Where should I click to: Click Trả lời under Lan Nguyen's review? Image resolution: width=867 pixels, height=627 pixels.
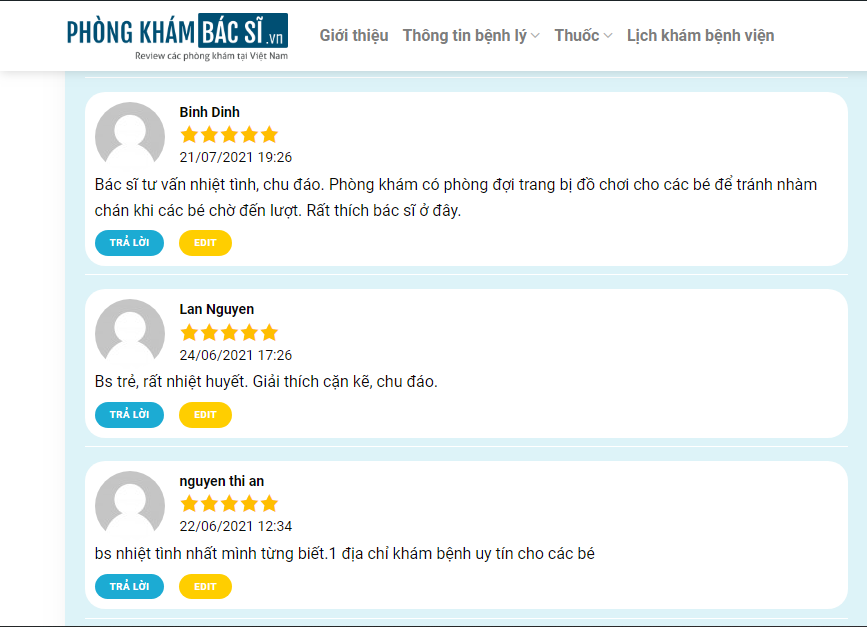coord(129,415)
